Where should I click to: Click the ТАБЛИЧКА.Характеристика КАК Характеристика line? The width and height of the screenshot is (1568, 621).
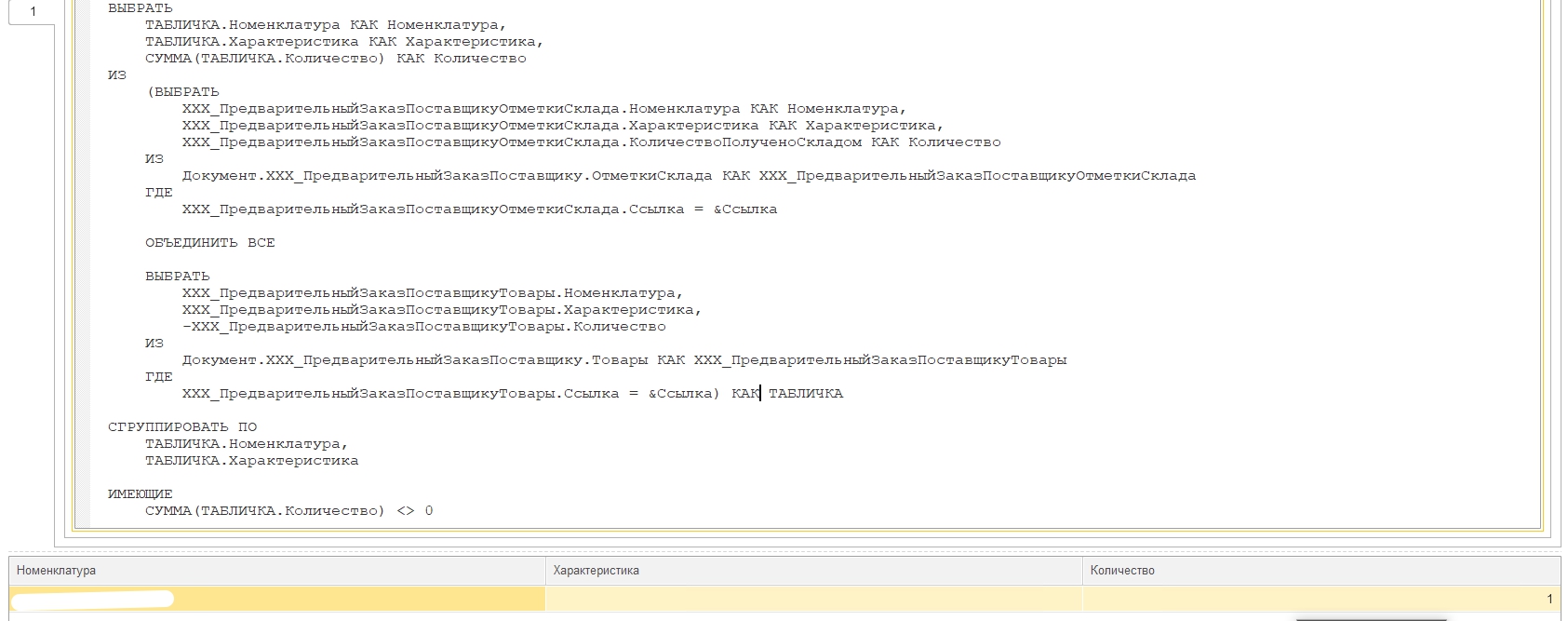(x=344, y=42)
